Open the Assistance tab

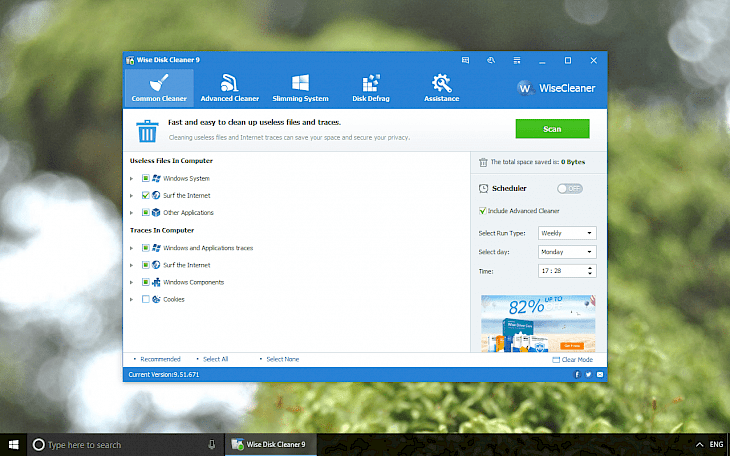(x=441, y=88)
